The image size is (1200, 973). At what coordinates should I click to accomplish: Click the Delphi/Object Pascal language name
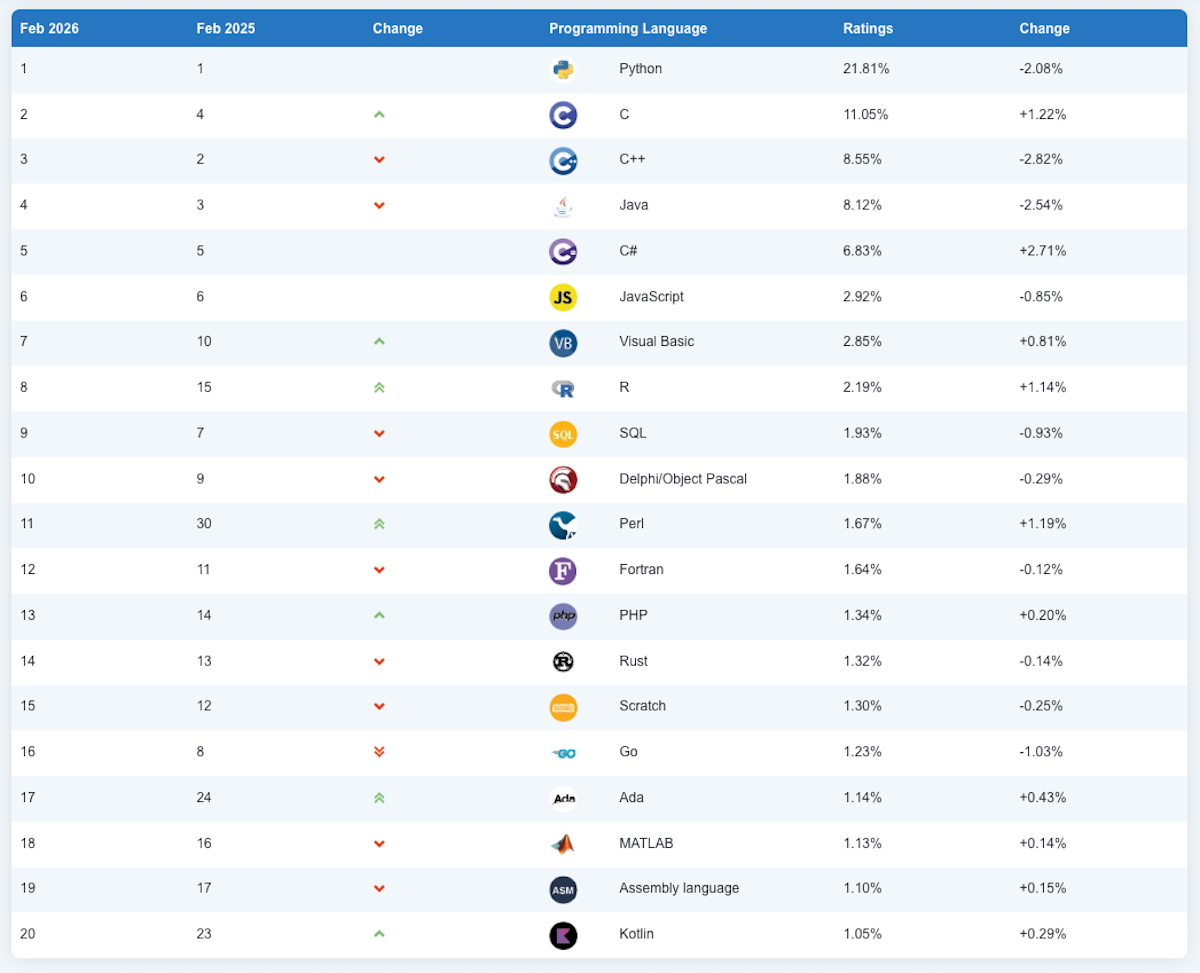click(x=683, y=479)
